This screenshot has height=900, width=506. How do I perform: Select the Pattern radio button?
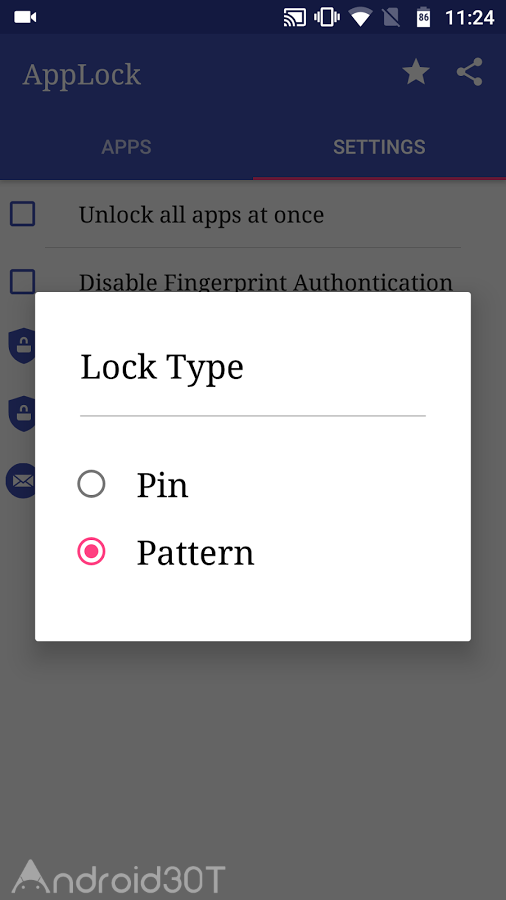click(x=91, y=552)
